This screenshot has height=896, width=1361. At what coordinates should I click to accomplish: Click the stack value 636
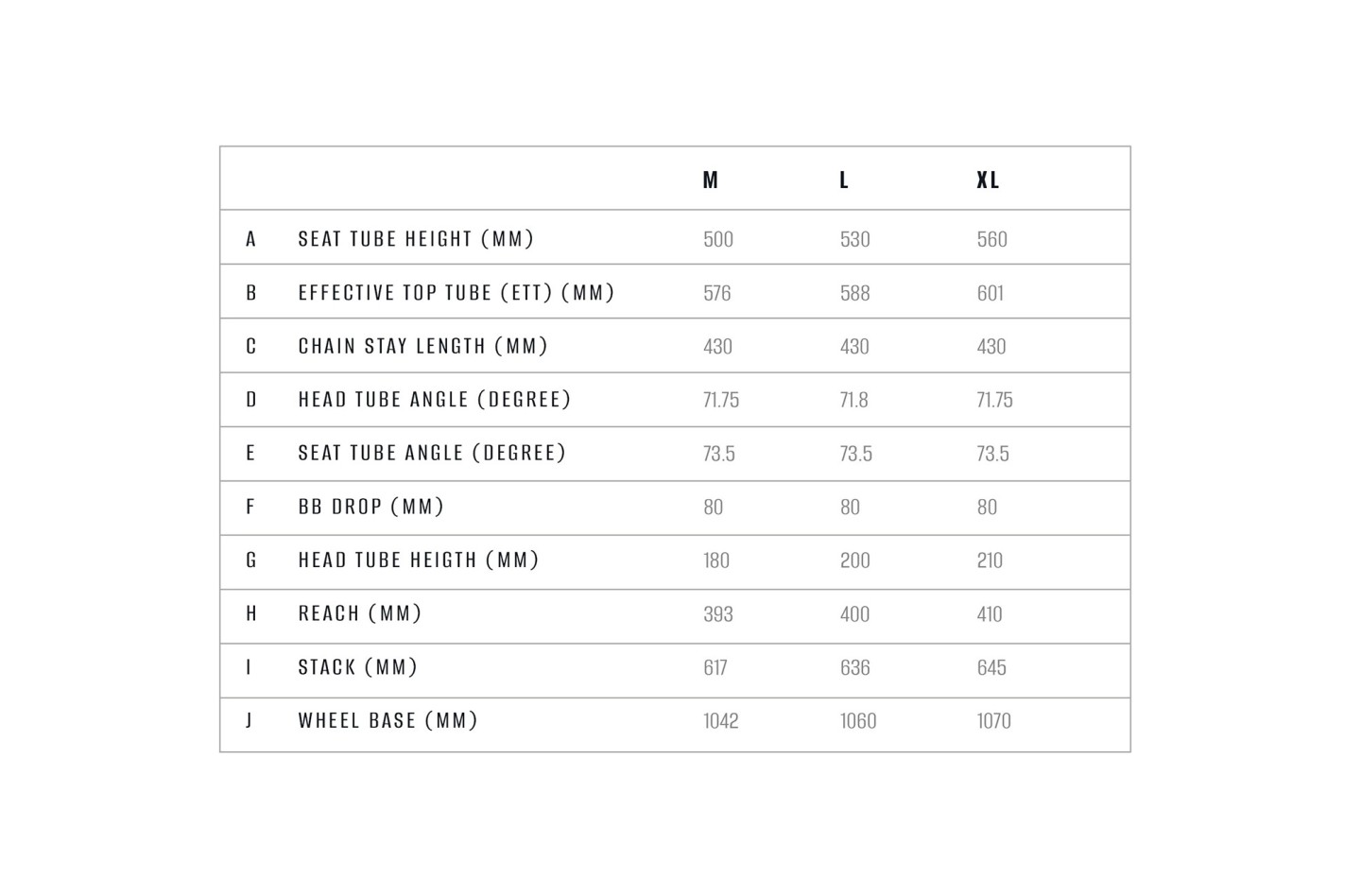point(854,667)
